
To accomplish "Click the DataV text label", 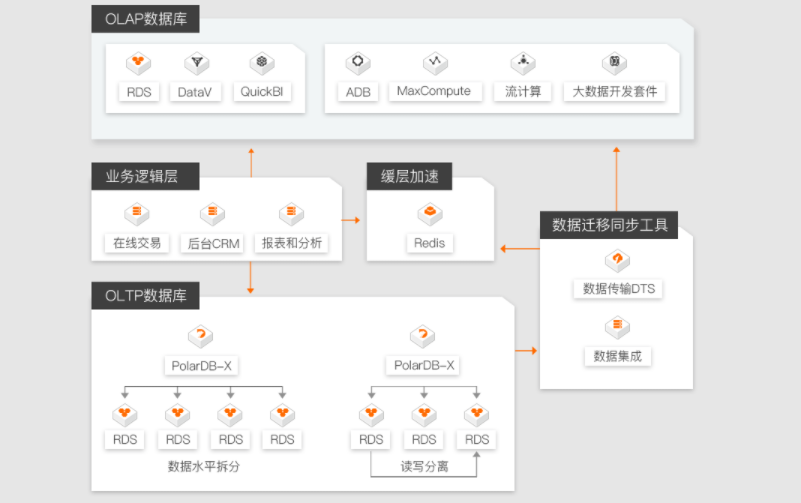I will tap(195, 92).
